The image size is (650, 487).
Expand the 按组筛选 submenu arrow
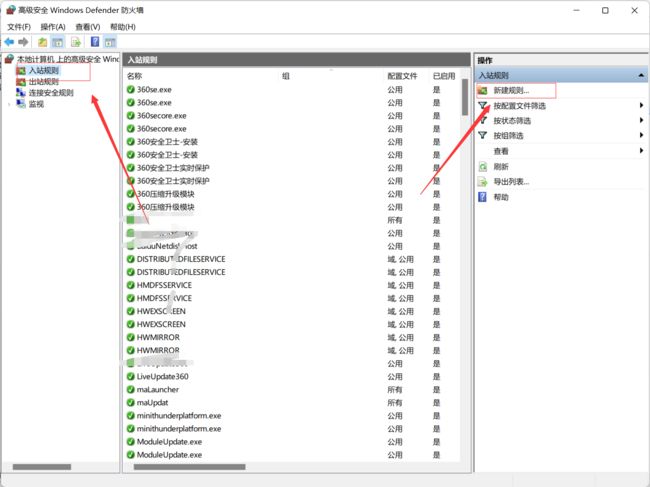pyautogui.click(x=641, y=135)
